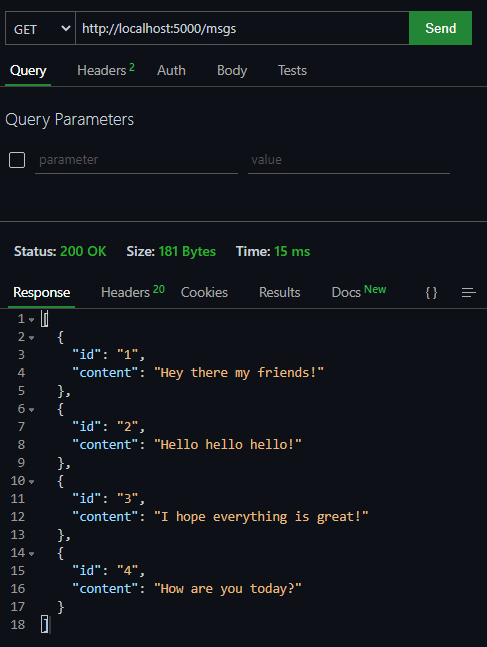487x647 pixels.
Task: Click the "id": "1" line
Action: click(109, 355)
